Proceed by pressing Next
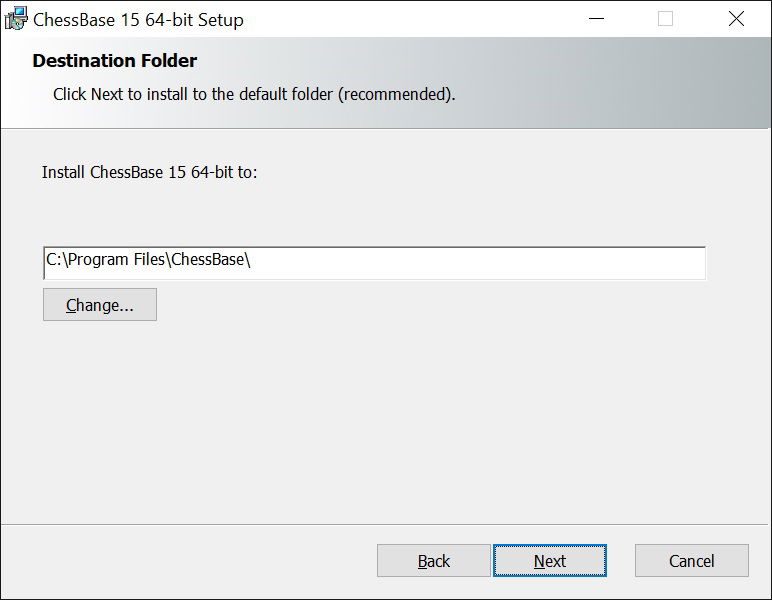The height and width of the screenshot is (600, 772). (549, 561)
